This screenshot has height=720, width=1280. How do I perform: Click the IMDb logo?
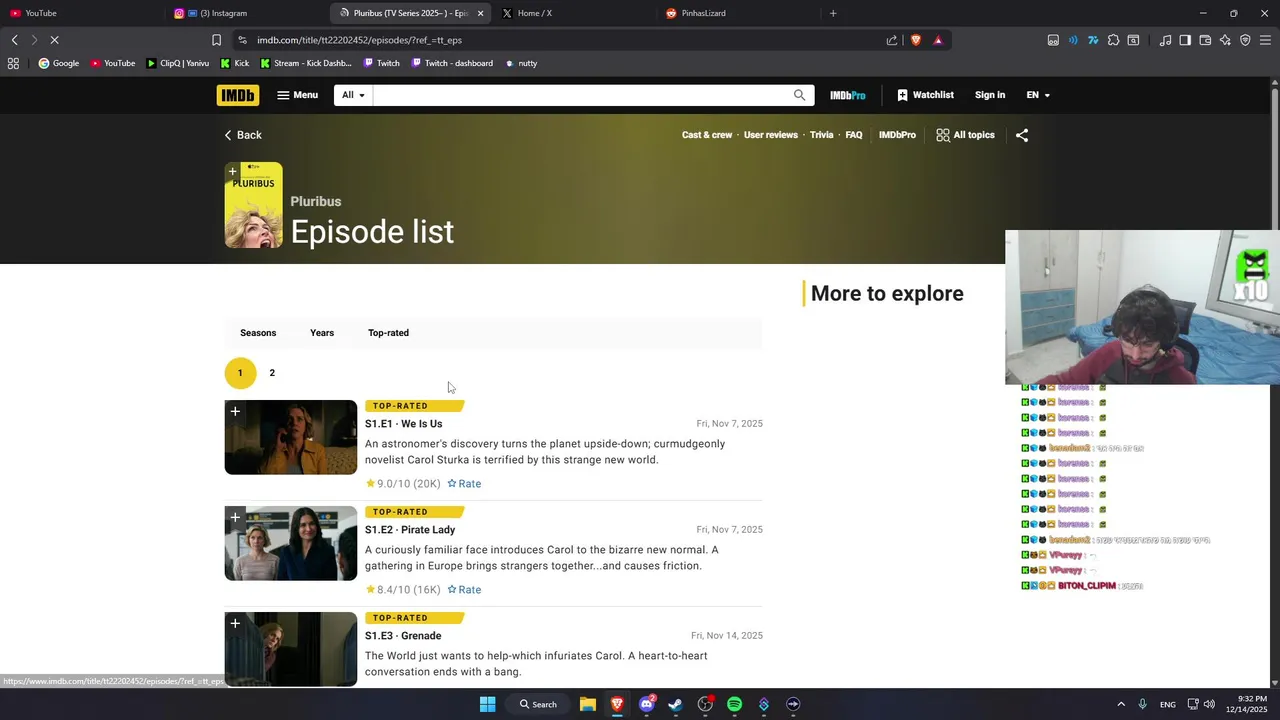coord(238,95)
